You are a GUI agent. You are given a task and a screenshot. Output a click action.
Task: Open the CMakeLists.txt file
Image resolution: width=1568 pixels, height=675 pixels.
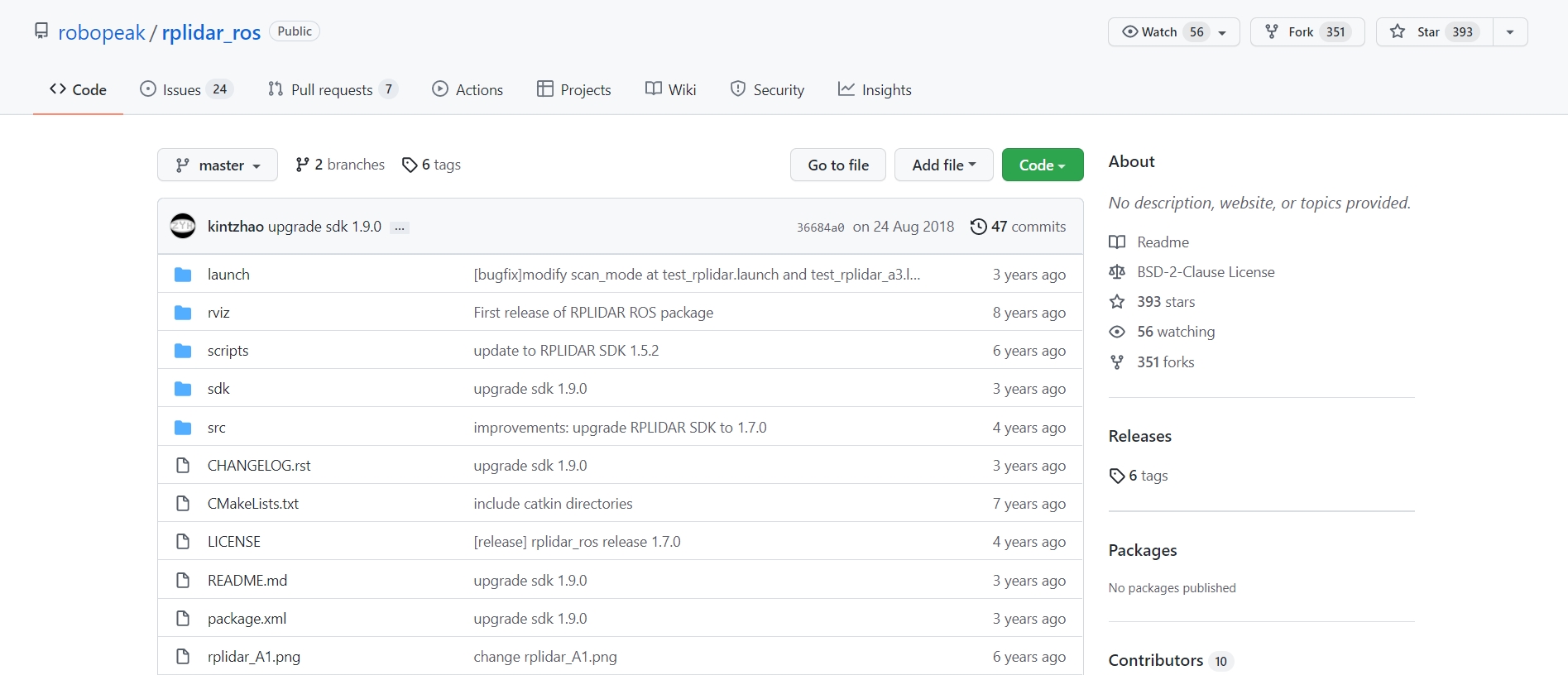tap(253, 504)
